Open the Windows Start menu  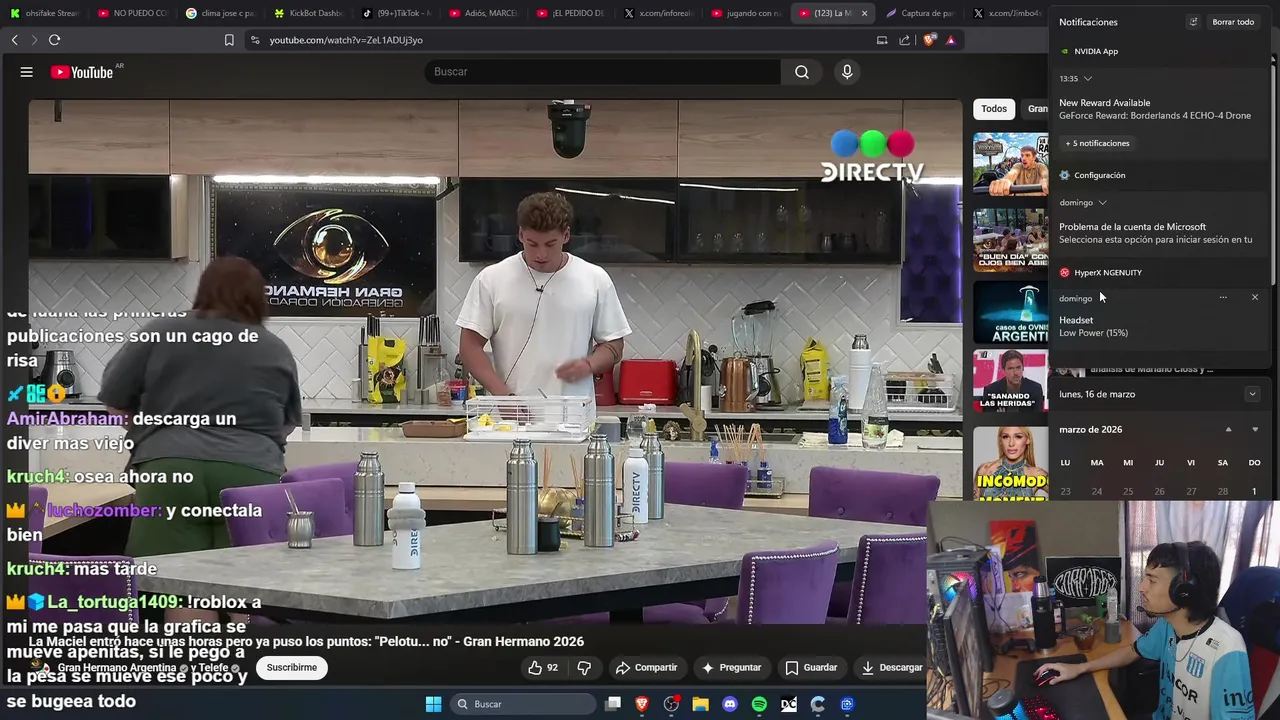tap(433, 704)
